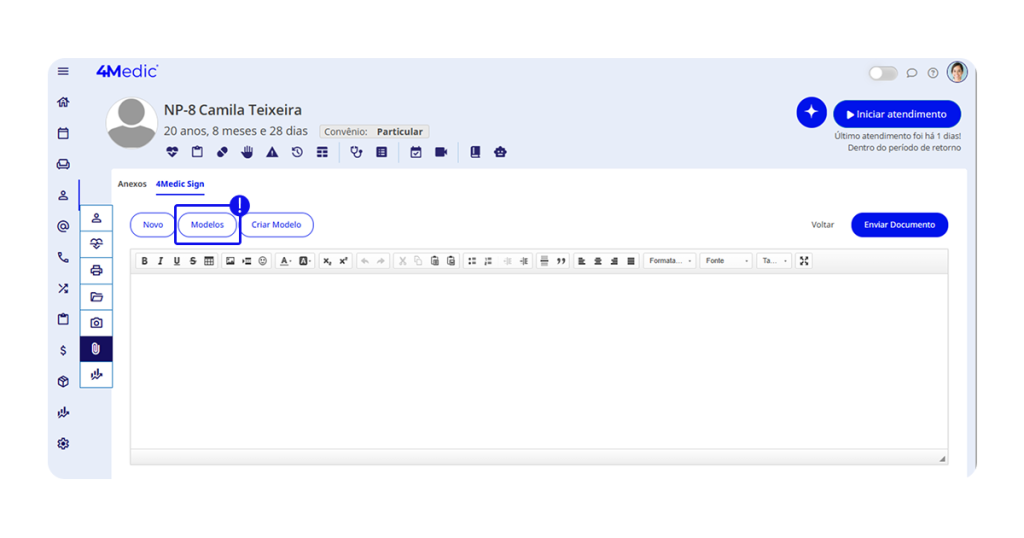Image resolution: width=1024 pixels, height=538 pixels.
Task: Toggle the switch in the top header
Action: (x=883, y=73)
